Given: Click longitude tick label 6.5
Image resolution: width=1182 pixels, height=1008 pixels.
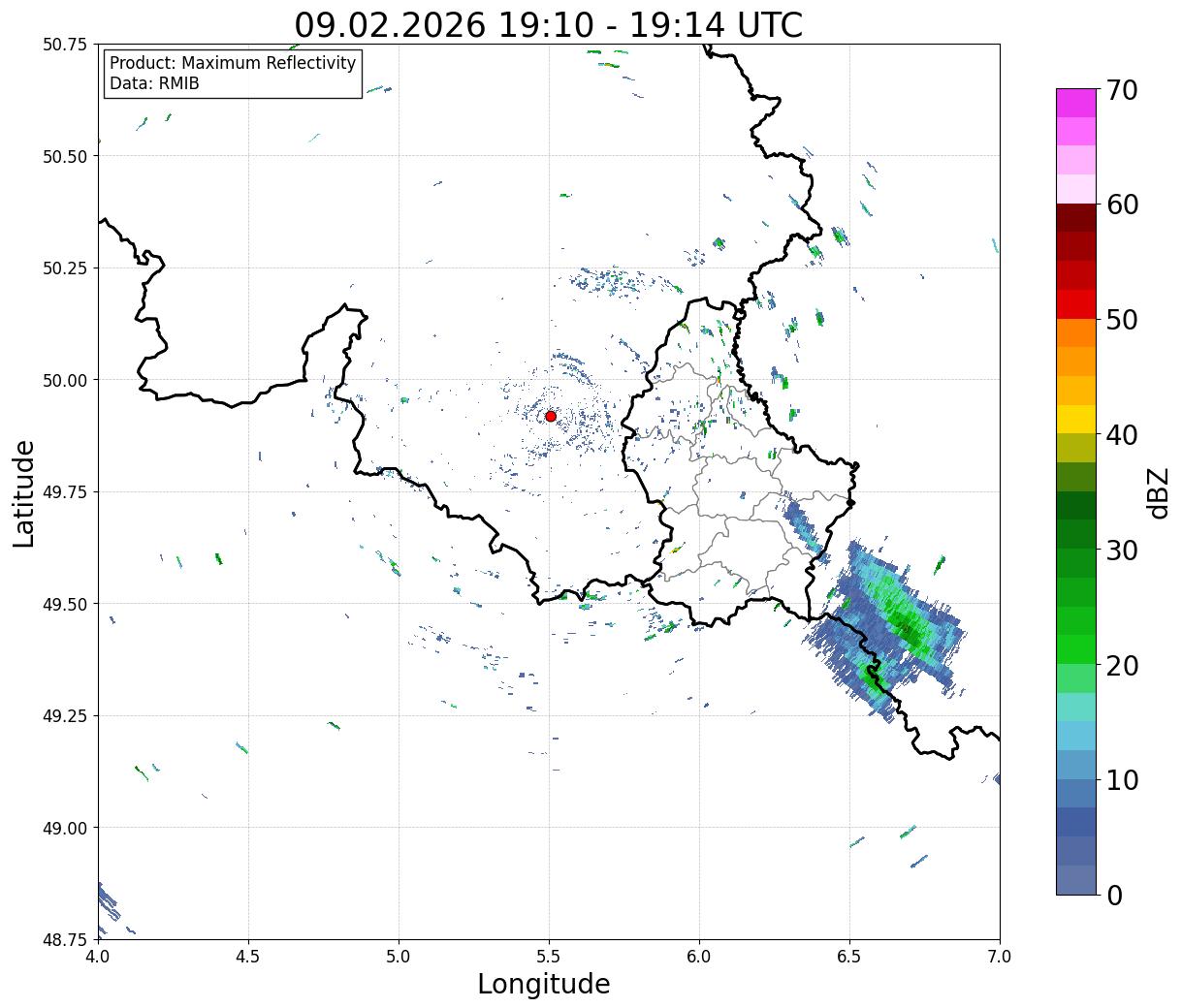Looking at the screenshot, I should (x=849, y=956).
